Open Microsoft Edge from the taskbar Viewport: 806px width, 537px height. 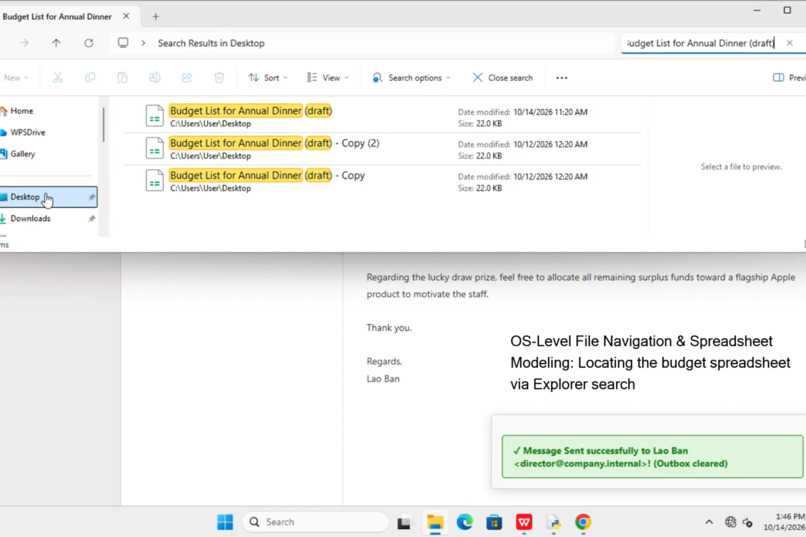465,522
